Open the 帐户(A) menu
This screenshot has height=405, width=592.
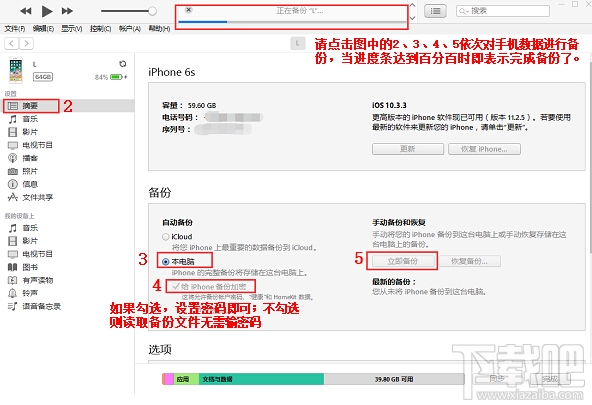point(130,29)
